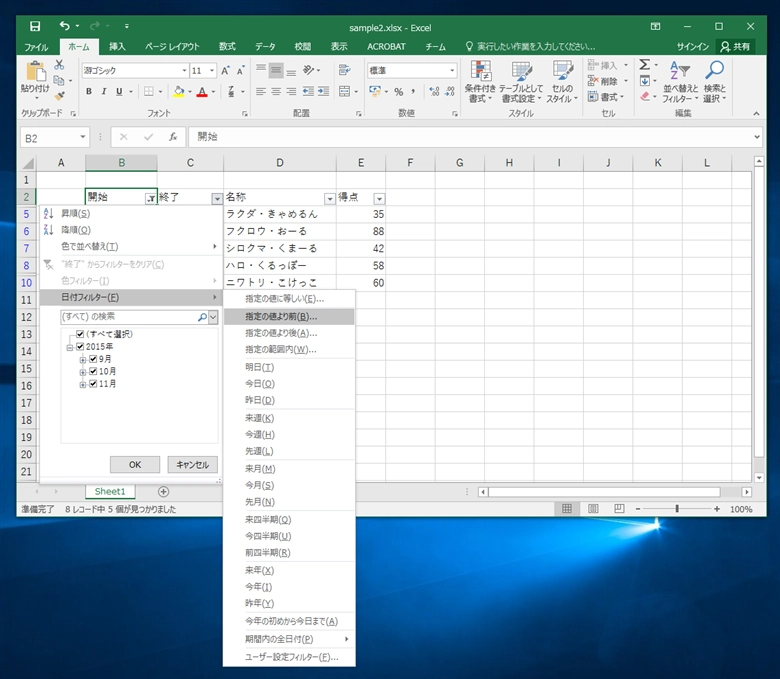
Task: Open the 得点 column filter dropdown
Action: (379, 198)
